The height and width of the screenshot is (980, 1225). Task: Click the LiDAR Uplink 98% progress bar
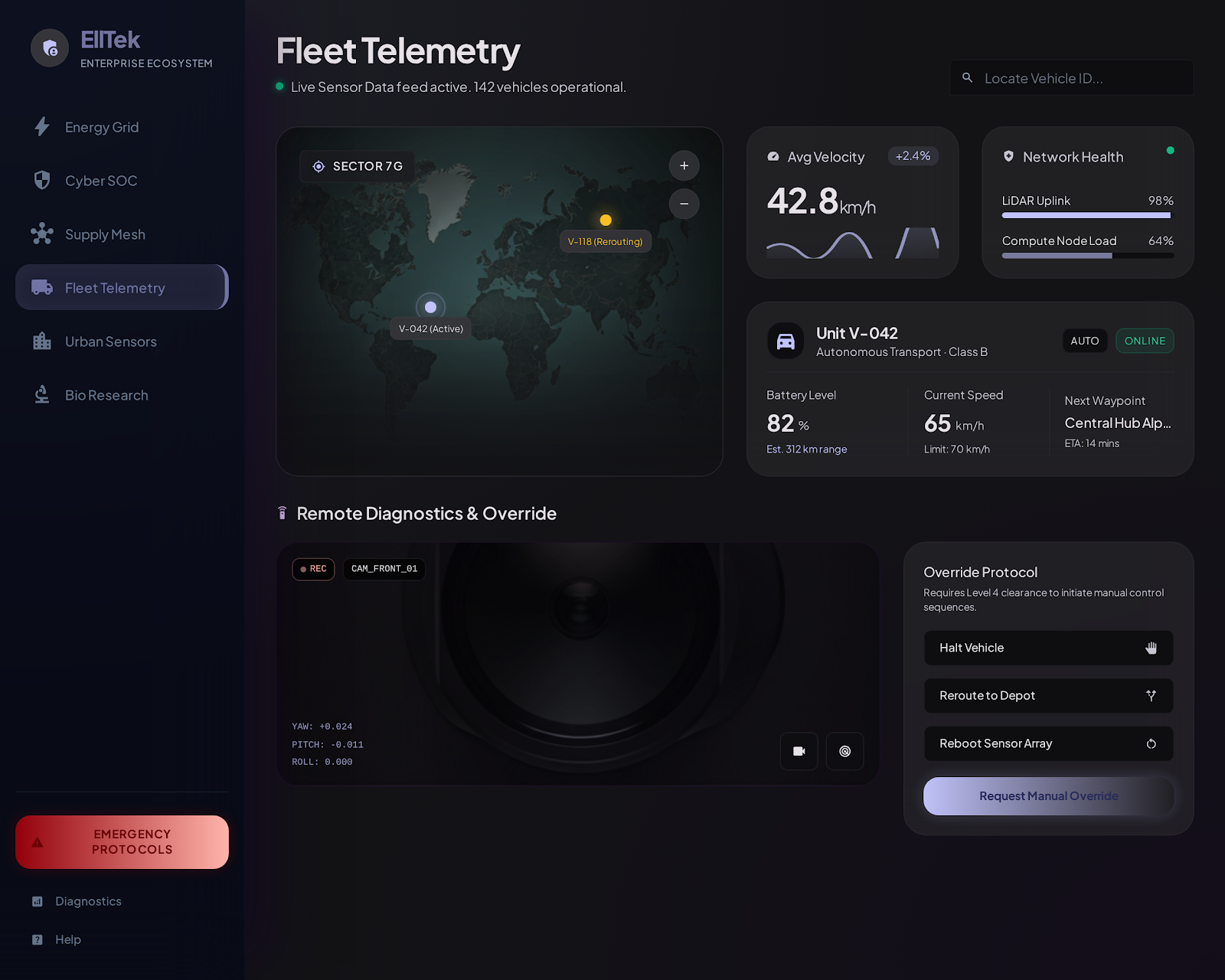[1086, 215]
